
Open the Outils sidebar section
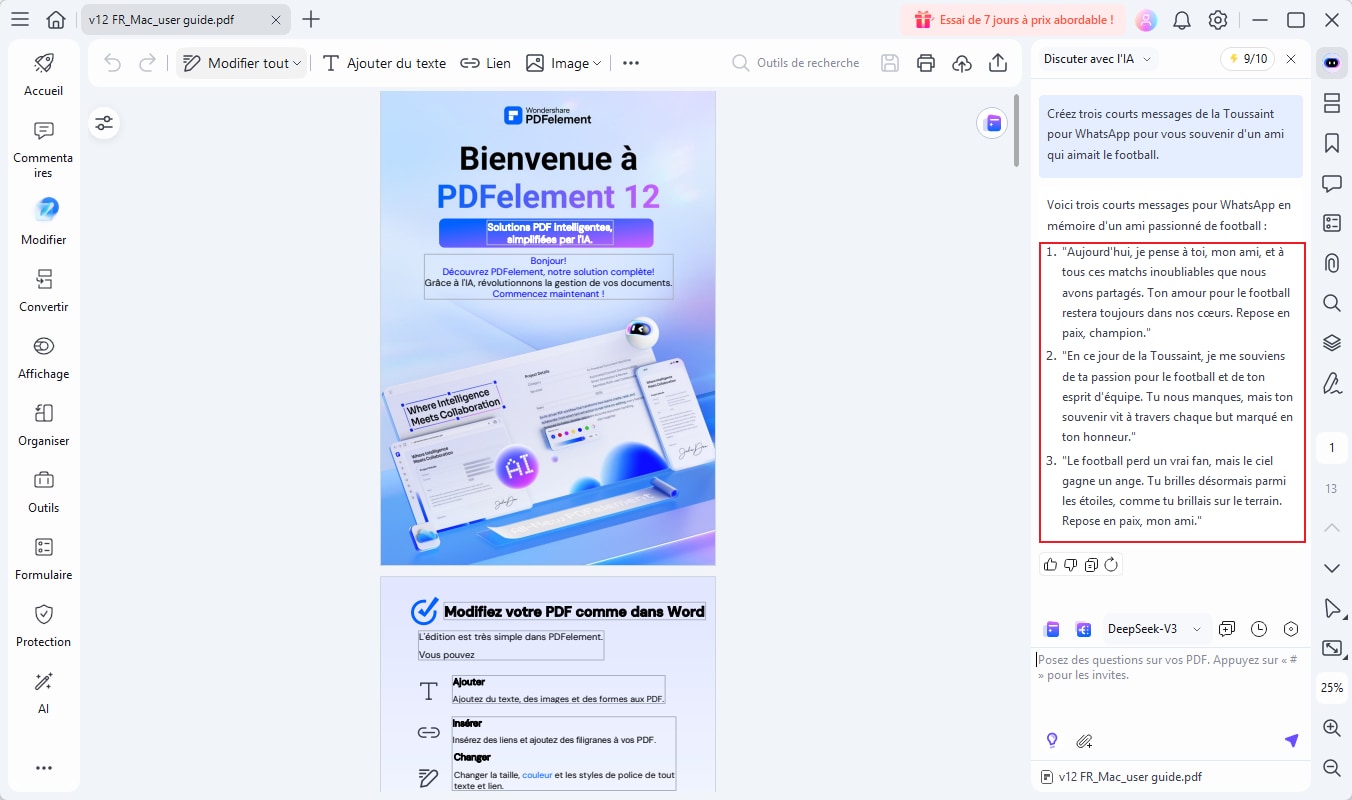(x=44, y=491)
